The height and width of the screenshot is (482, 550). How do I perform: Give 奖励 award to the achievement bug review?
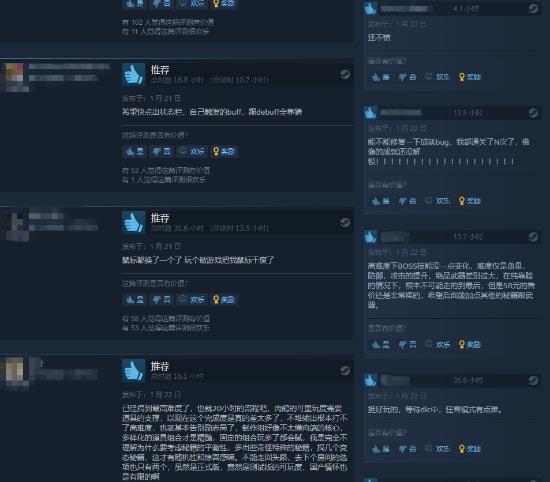click(x=470, y=201)
